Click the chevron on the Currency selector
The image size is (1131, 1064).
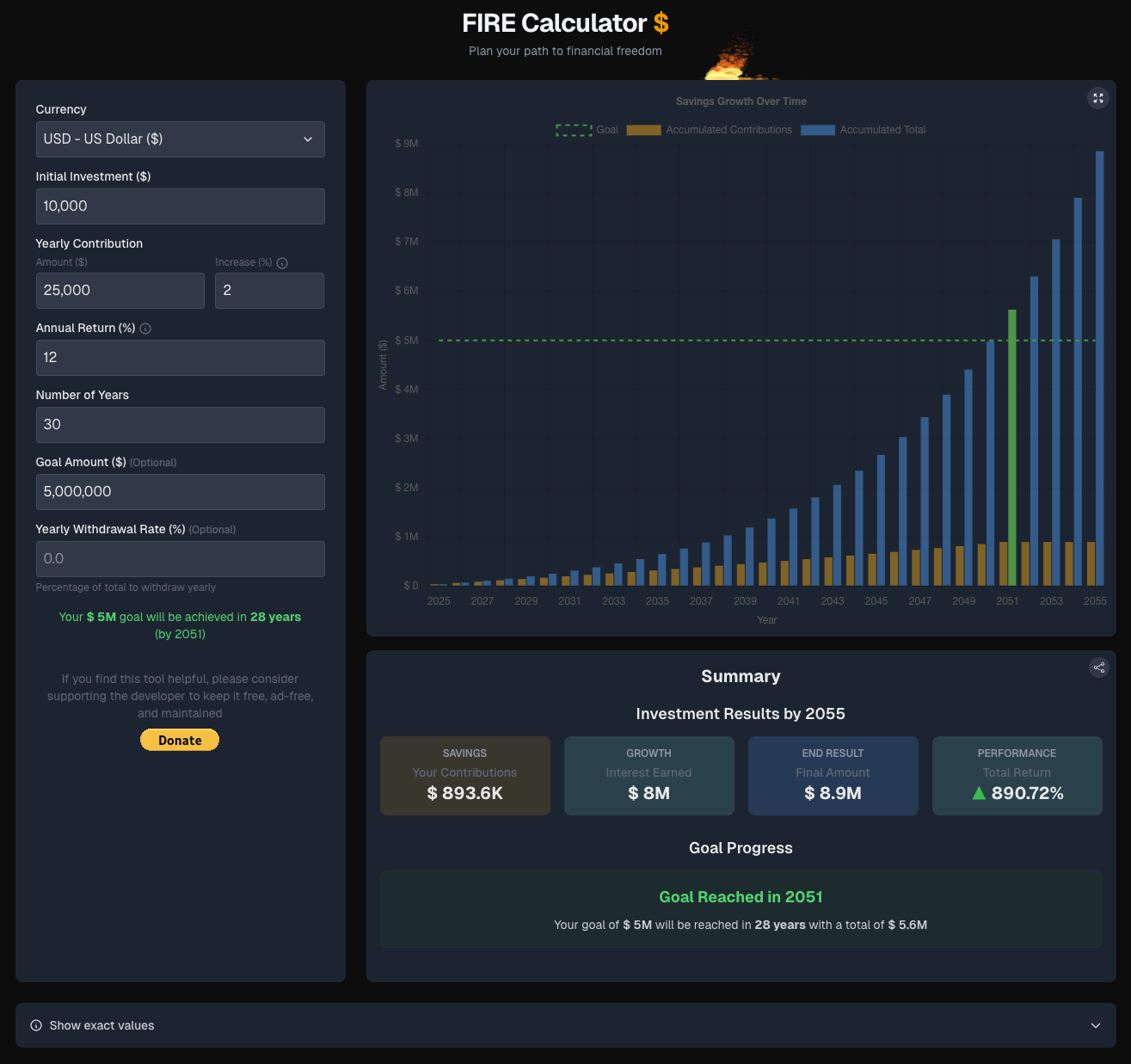click(308, 139)
